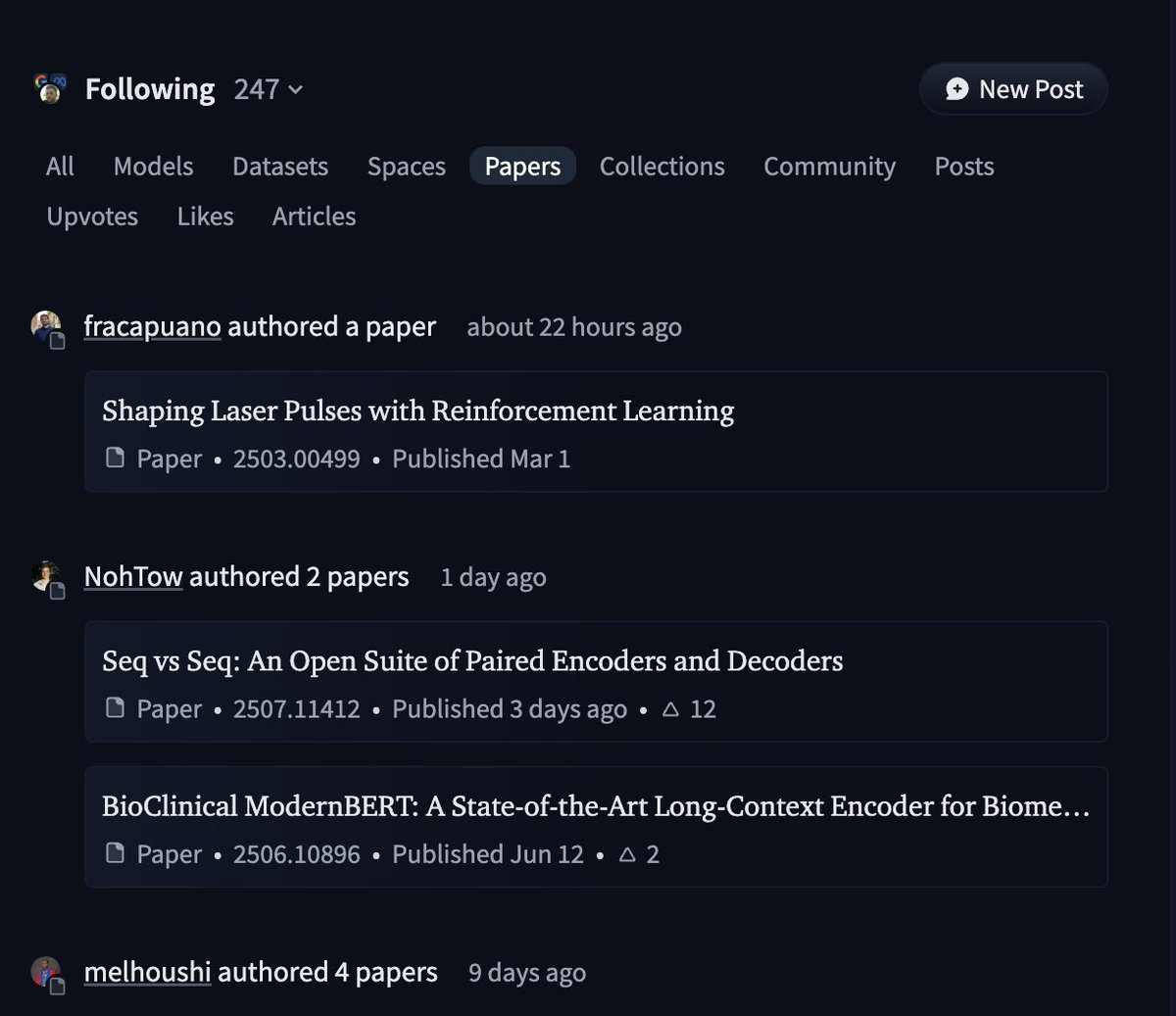
Task: Select the Community filter tab
Action: point(829,166)
